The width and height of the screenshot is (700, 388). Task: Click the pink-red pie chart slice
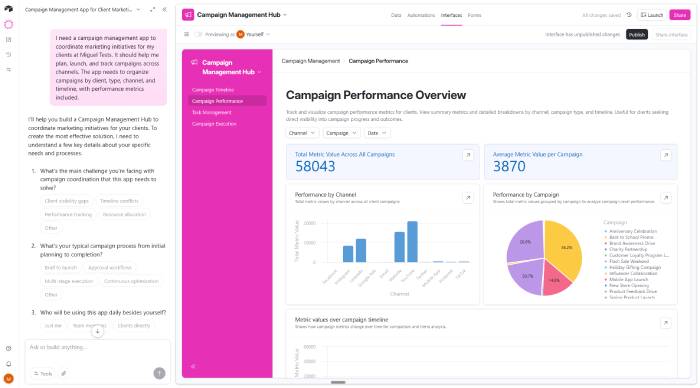click(555, 280)
